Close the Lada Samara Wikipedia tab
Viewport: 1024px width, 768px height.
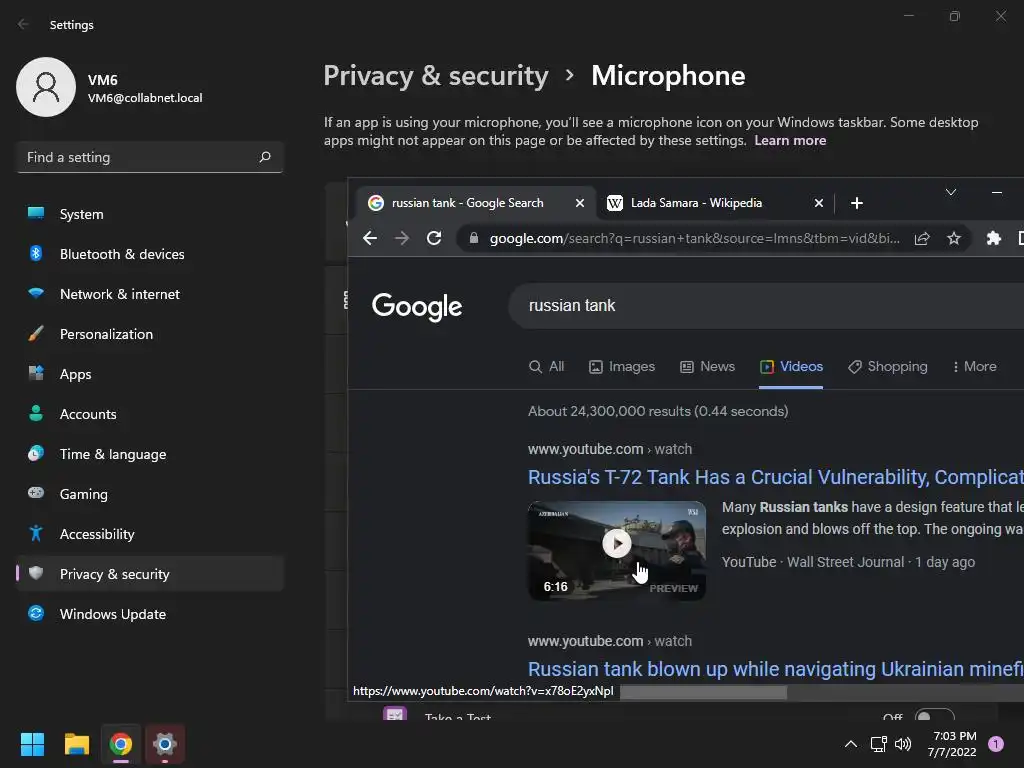[x=818, y=203]
